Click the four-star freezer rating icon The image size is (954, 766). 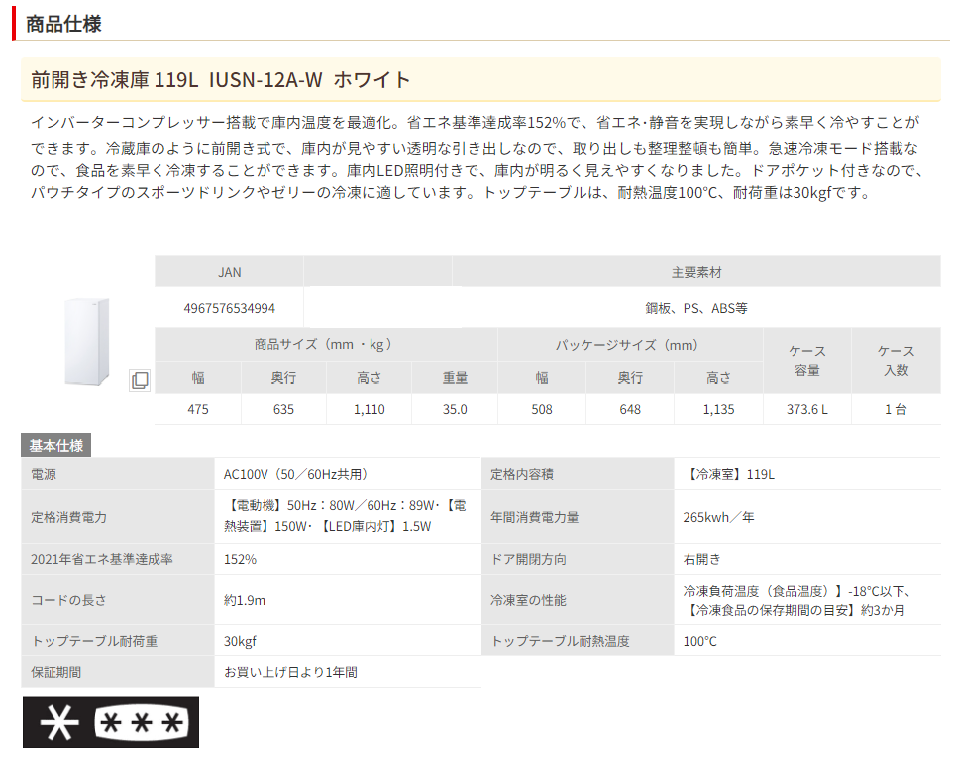[110, 722]
